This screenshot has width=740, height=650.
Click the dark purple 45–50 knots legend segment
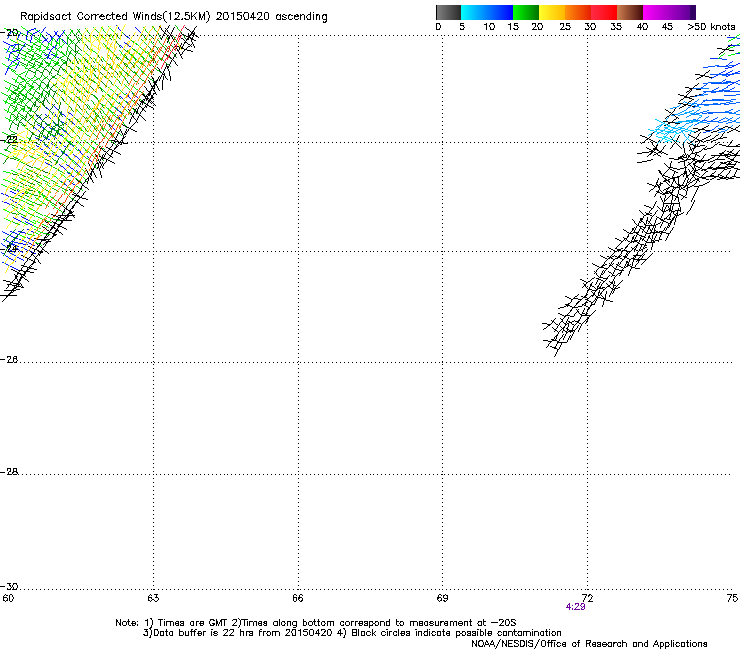(682, 12)
